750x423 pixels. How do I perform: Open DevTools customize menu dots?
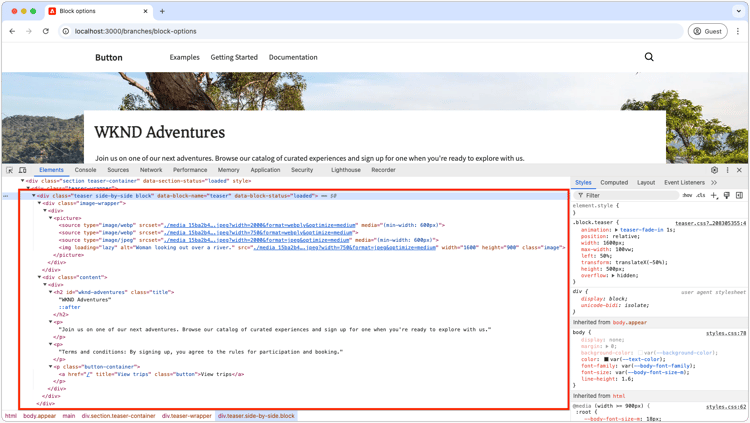[728, 170]
